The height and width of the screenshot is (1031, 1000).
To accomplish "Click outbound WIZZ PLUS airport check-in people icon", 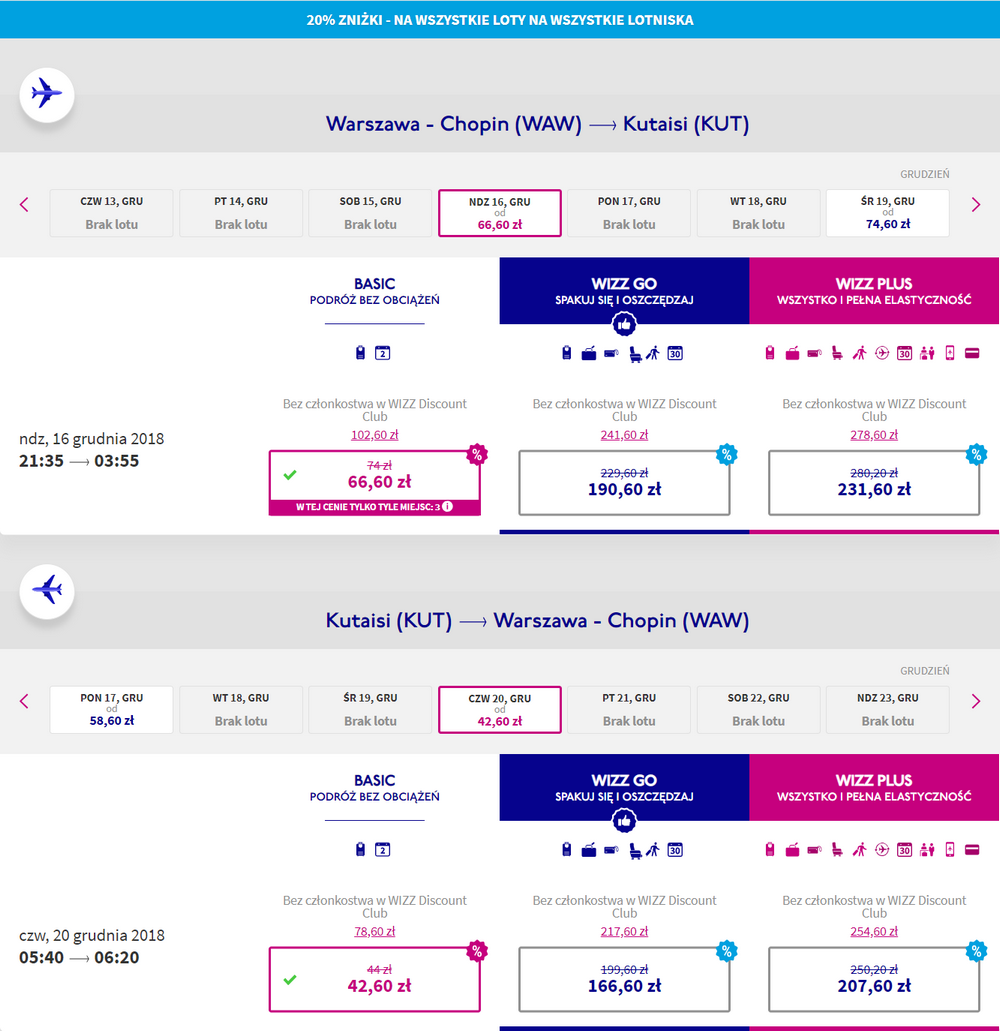I will coord(927,354).
